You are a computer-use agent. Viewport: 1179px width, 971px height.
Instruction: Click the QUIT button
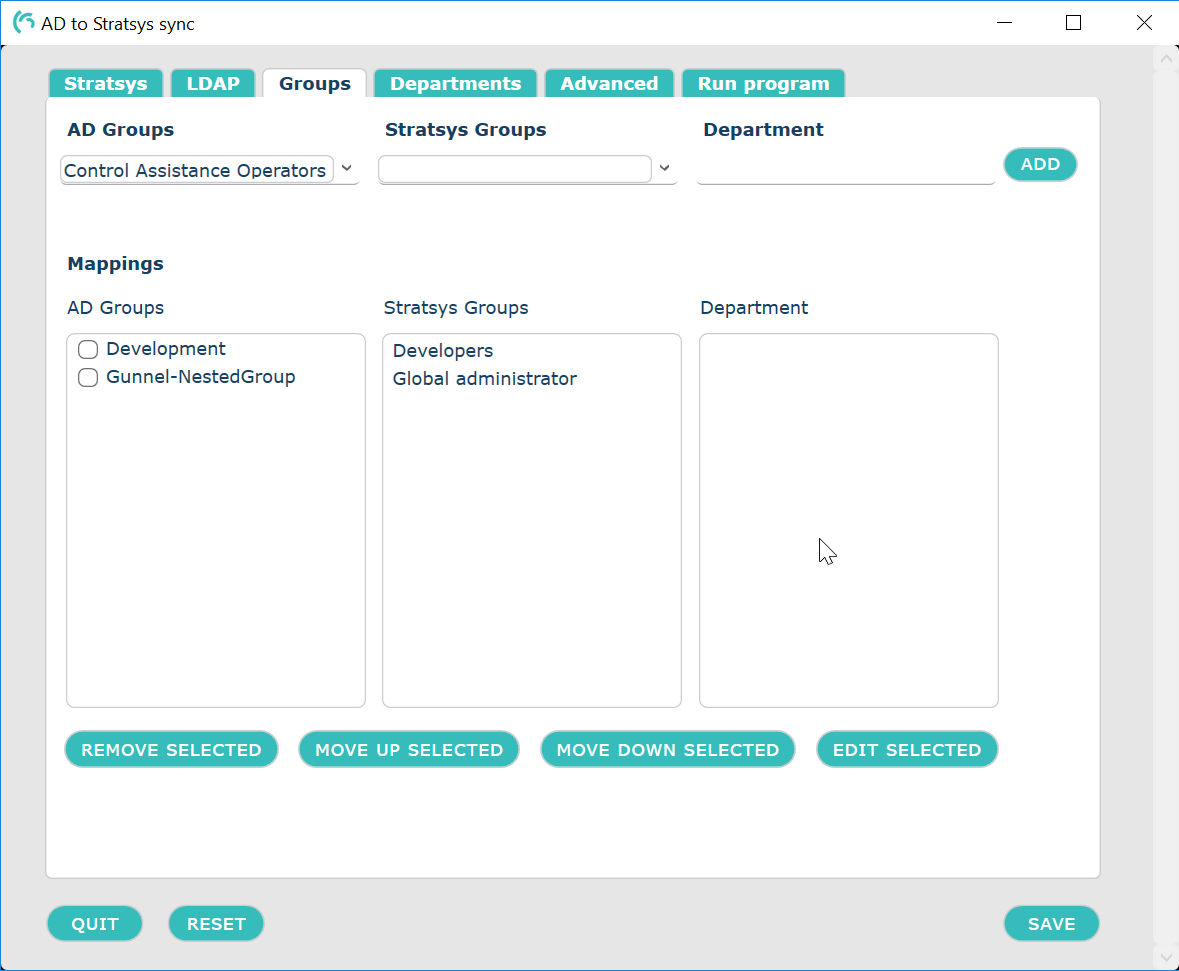point(95,924)
